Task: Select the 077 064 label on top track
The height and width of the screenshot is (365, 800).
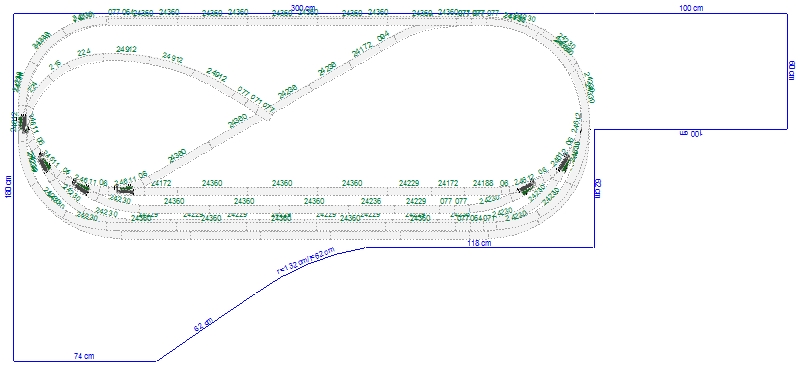Action: click(x=120, y=11)
